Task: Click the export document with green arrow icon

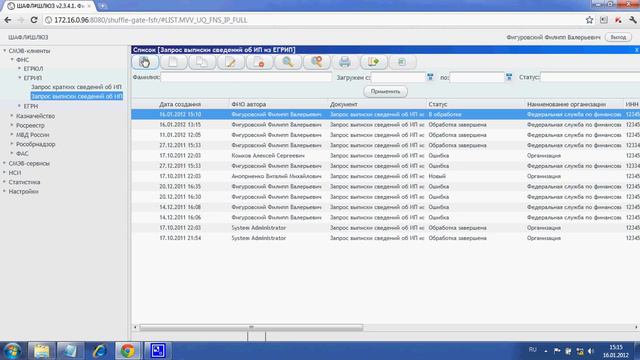Action: [x=373, y=62]
